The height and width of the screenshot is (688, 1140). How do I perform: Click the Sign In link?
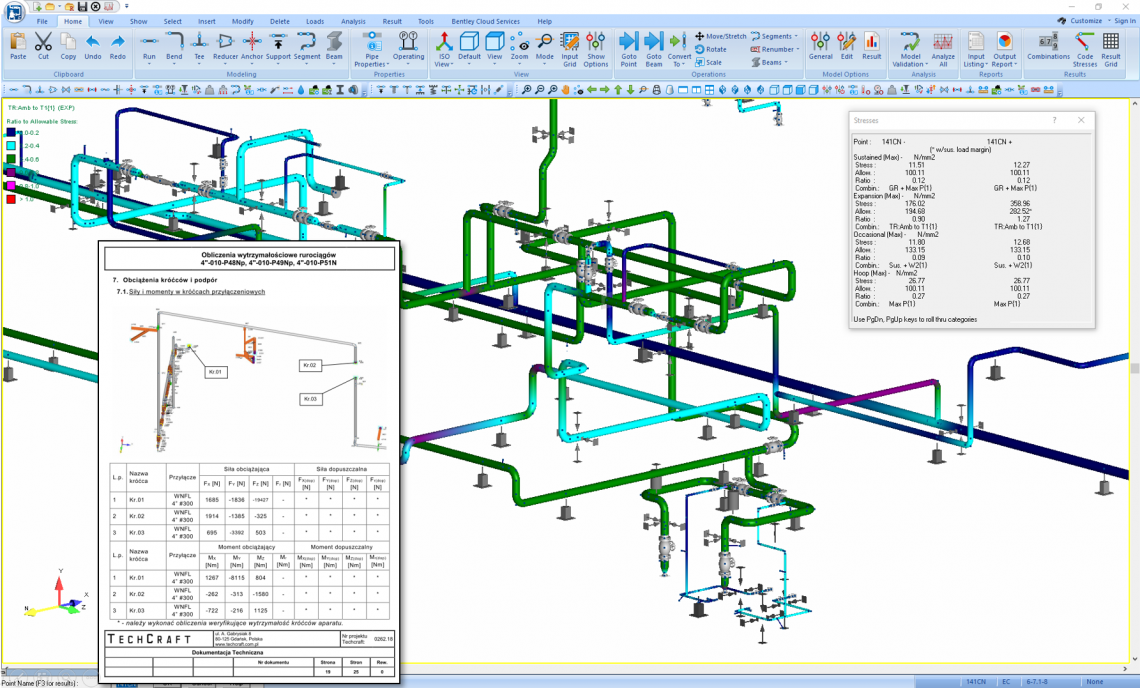1124,21
